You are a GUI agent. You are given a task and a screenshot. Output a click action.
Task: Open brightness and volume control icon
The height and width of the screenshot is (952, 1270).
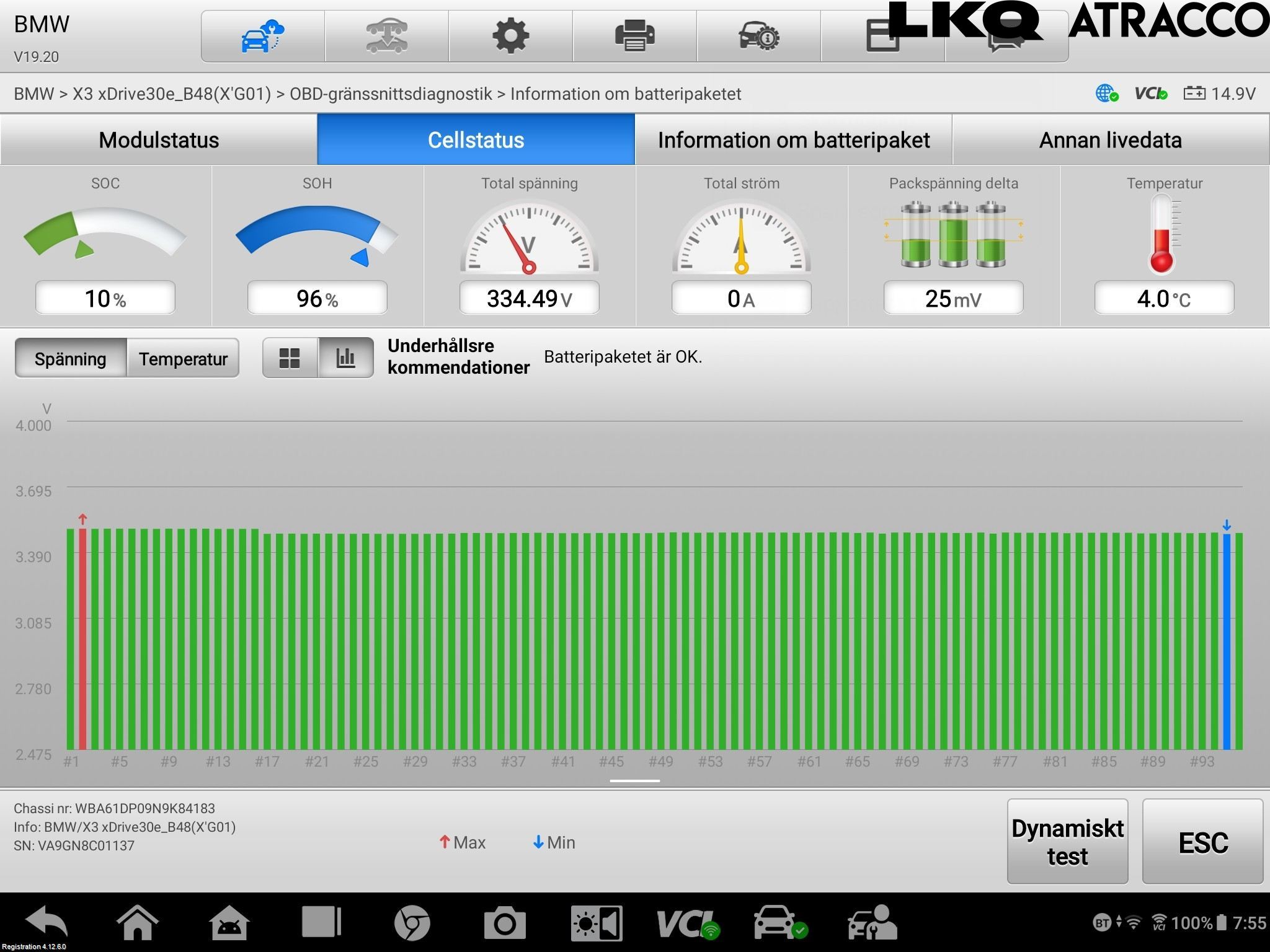(x=596, y=923)
